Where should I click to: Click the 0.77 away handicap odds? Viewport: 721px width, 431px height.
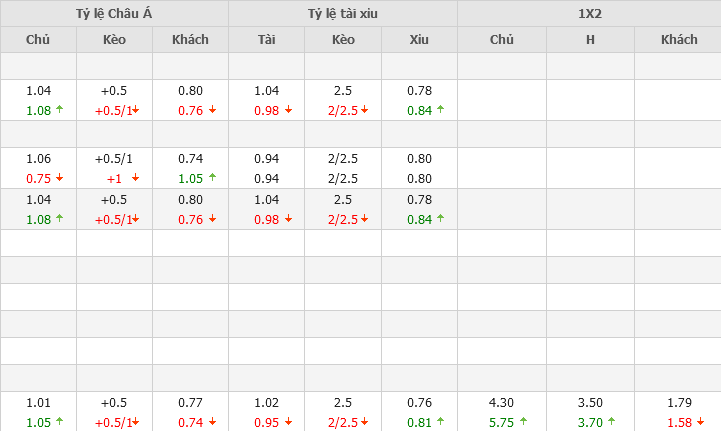(x=190, y=404)
